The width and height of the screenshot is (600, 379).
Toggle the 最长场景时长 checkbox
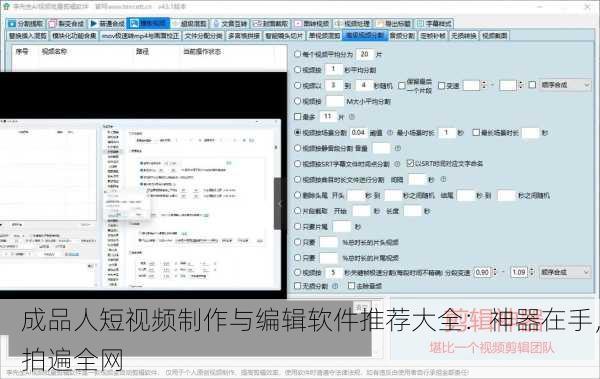(476, 132)
